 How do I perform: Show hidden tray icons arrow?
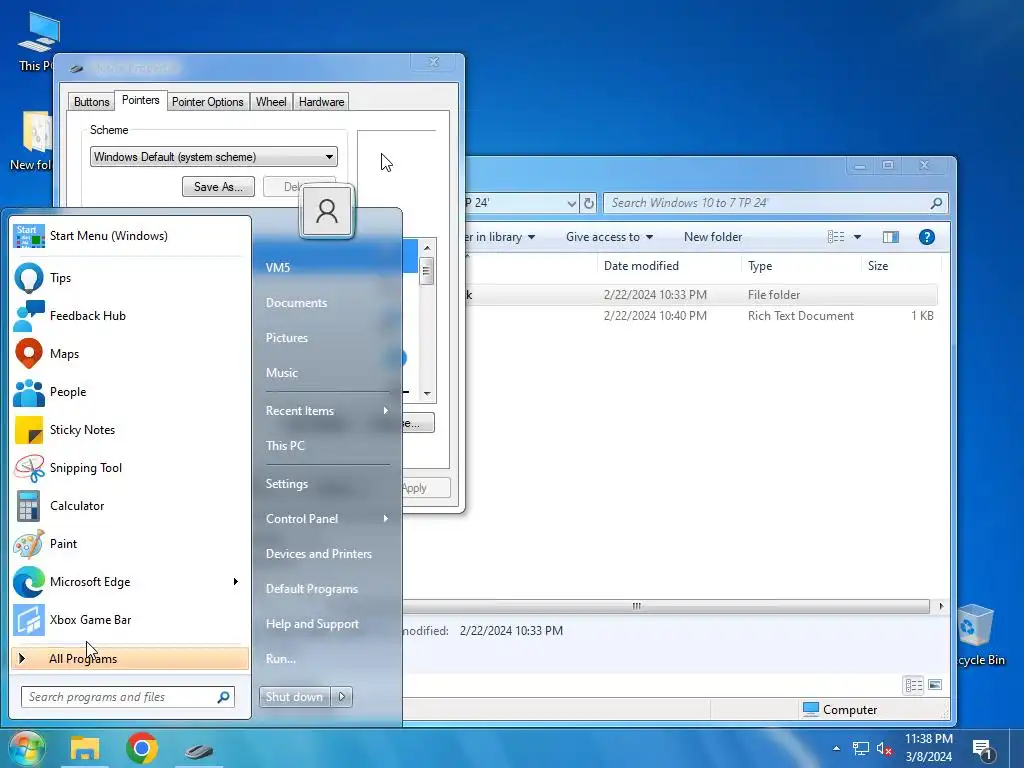point(836,748)
